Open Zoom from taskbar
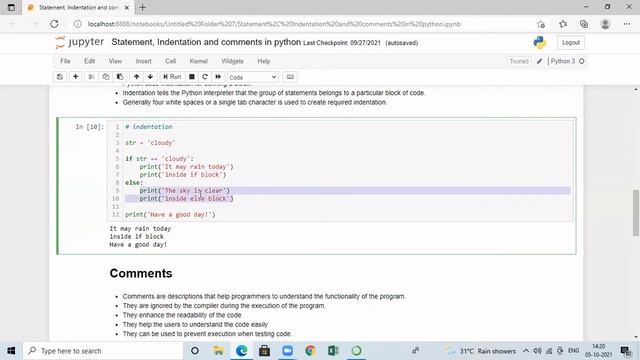This screenshot has height=360, width=640. click(x=287, y=351)
